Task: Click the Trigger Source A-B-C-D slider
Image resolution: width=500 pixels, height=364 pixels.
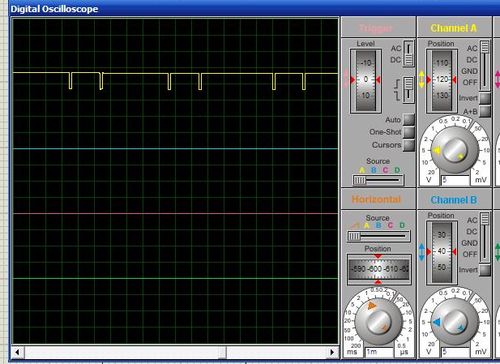Action: point(378,180)
